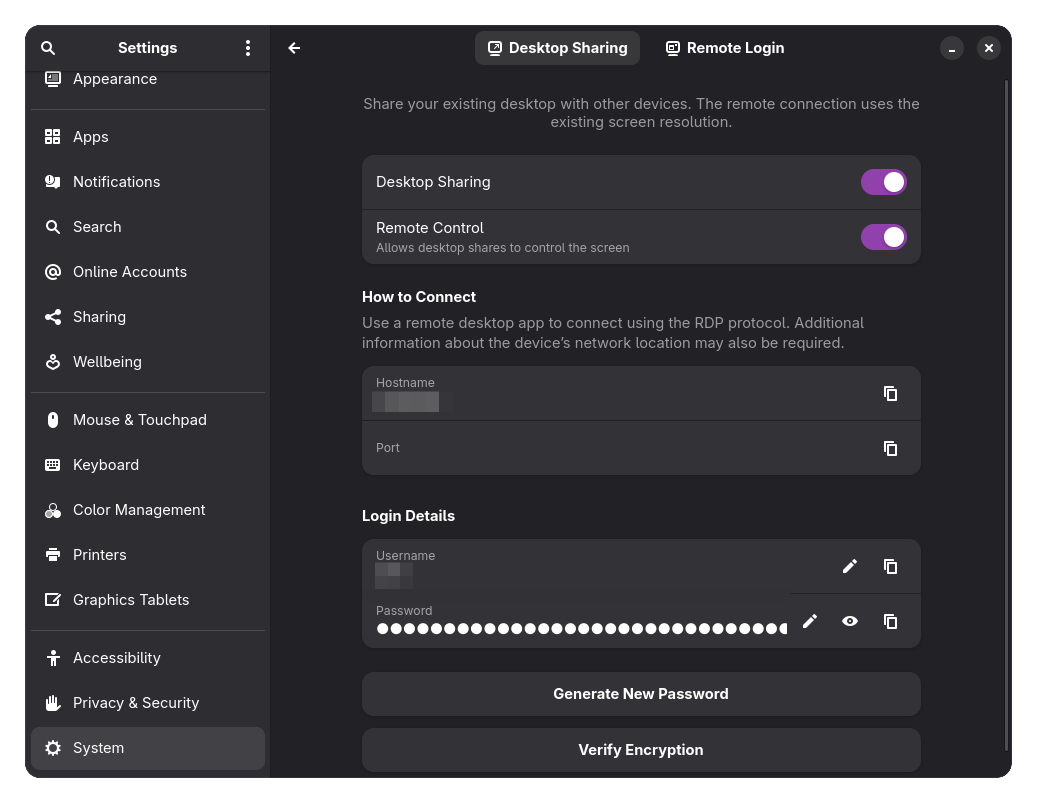Select the Sharing sidebar entry

pos(148,317)
